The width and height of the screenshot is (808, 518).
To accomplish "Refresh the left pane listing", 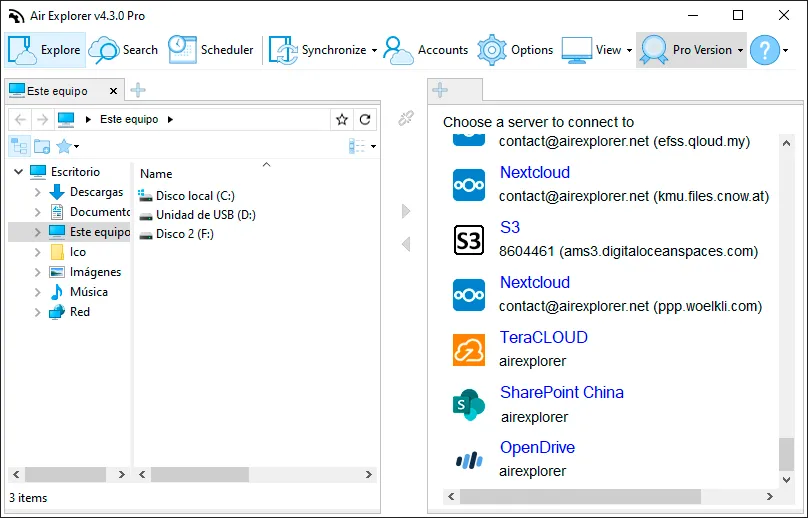I will (365, 120).
